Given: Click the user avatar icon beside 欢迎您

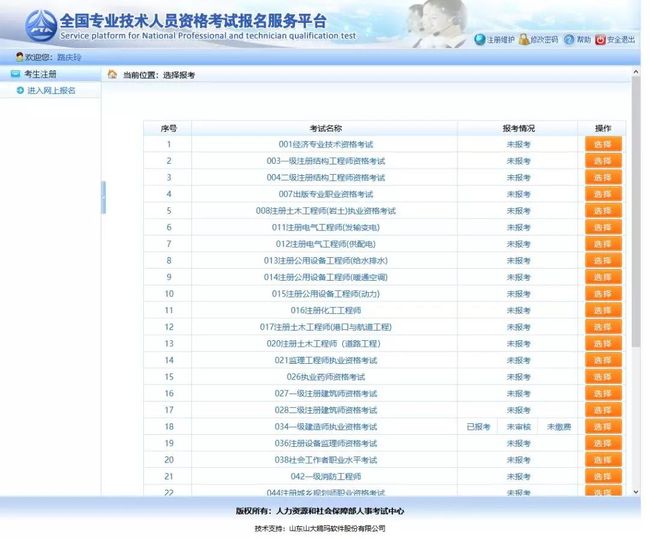Looking at the screenshot, I should point(19,57).
